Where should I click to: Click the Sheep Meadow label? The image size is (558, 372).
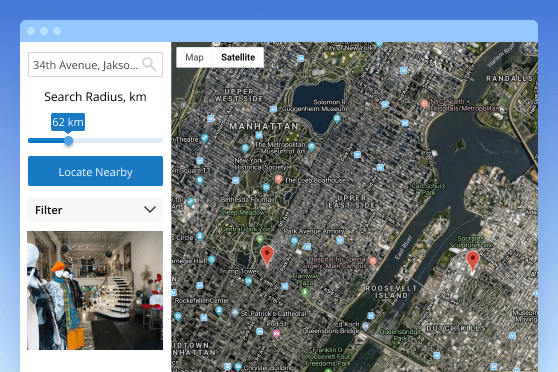pyautogui.click(x=242, y=213)
